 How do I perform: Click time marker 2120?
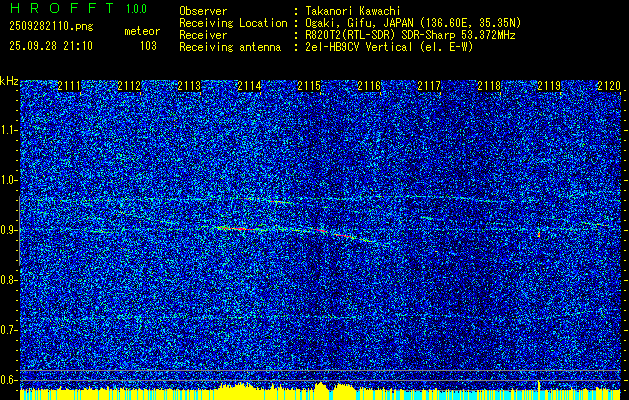click(609, 86)
